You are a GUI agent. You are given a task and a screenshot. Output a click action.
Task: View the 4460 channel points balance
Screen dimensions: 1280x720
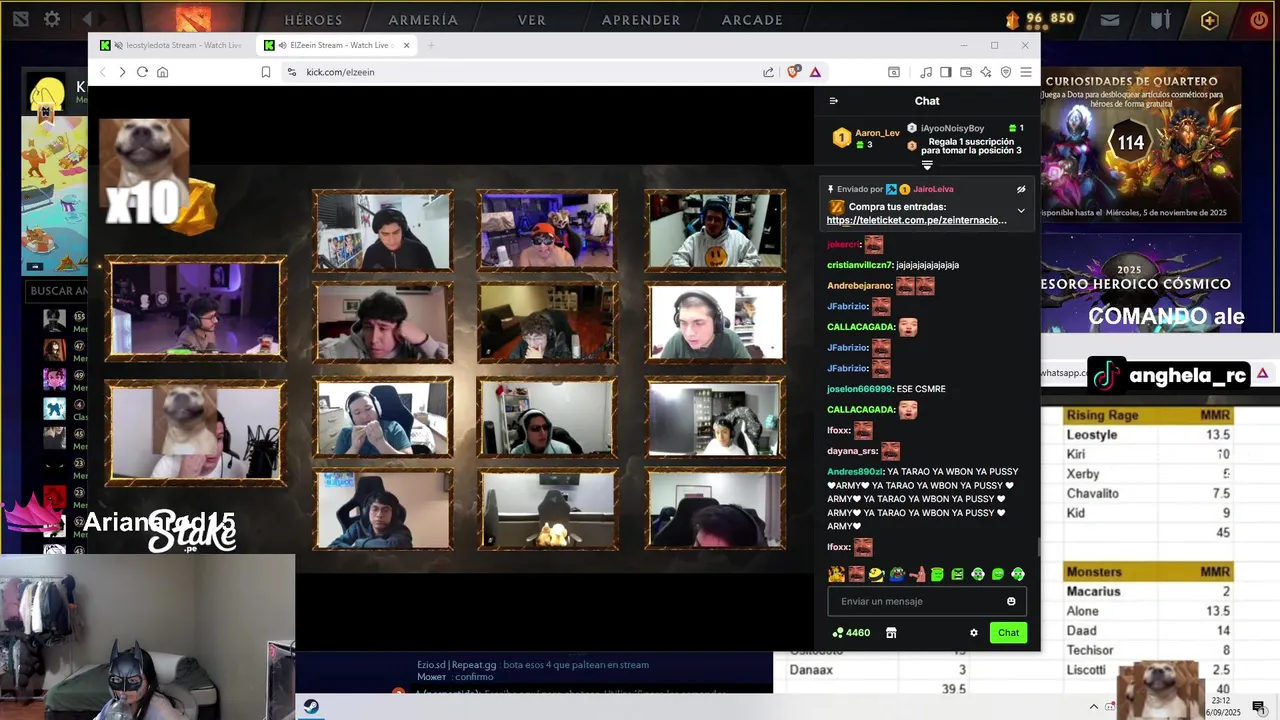[851, 633]
